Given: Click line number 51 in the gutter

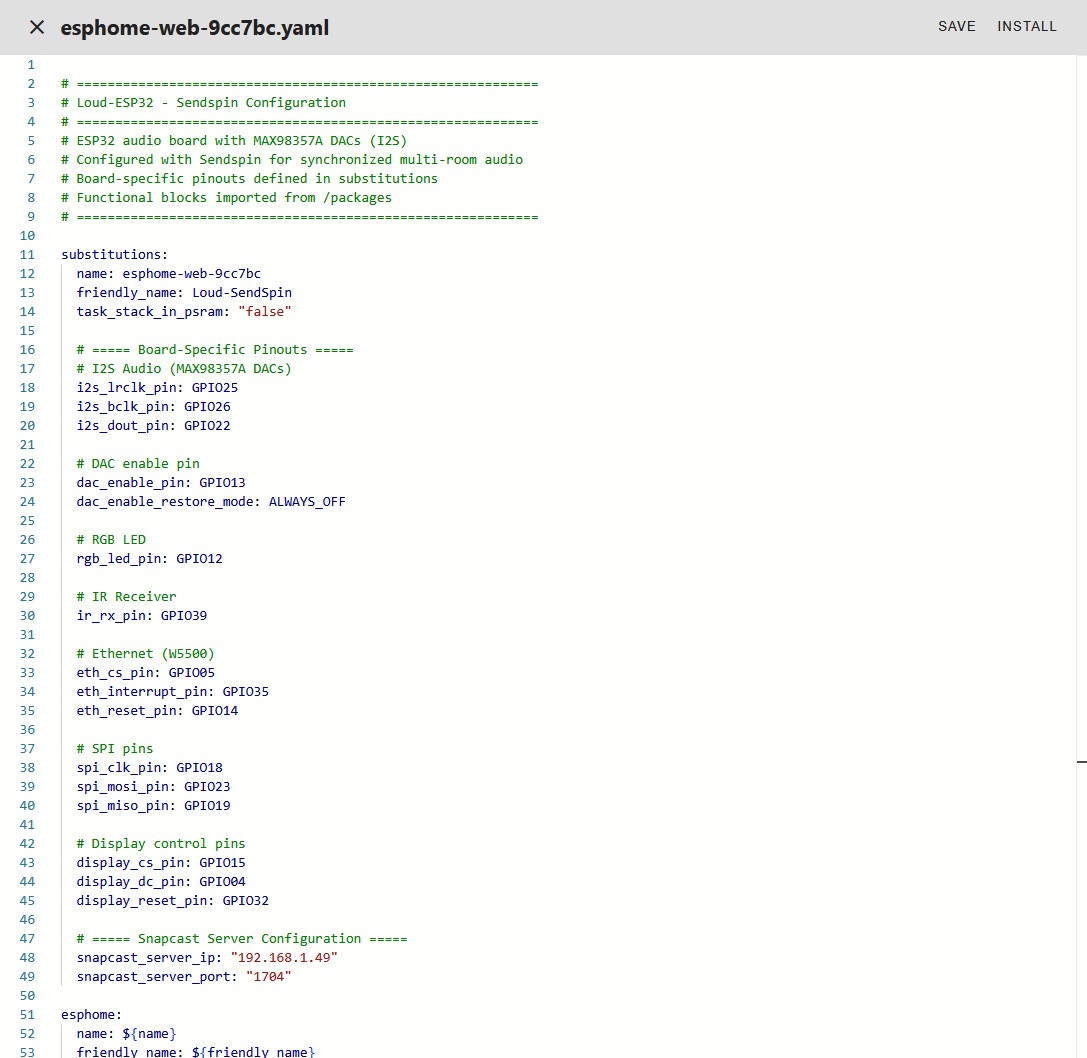Looking at the screenshot, I should point(27,1015).
